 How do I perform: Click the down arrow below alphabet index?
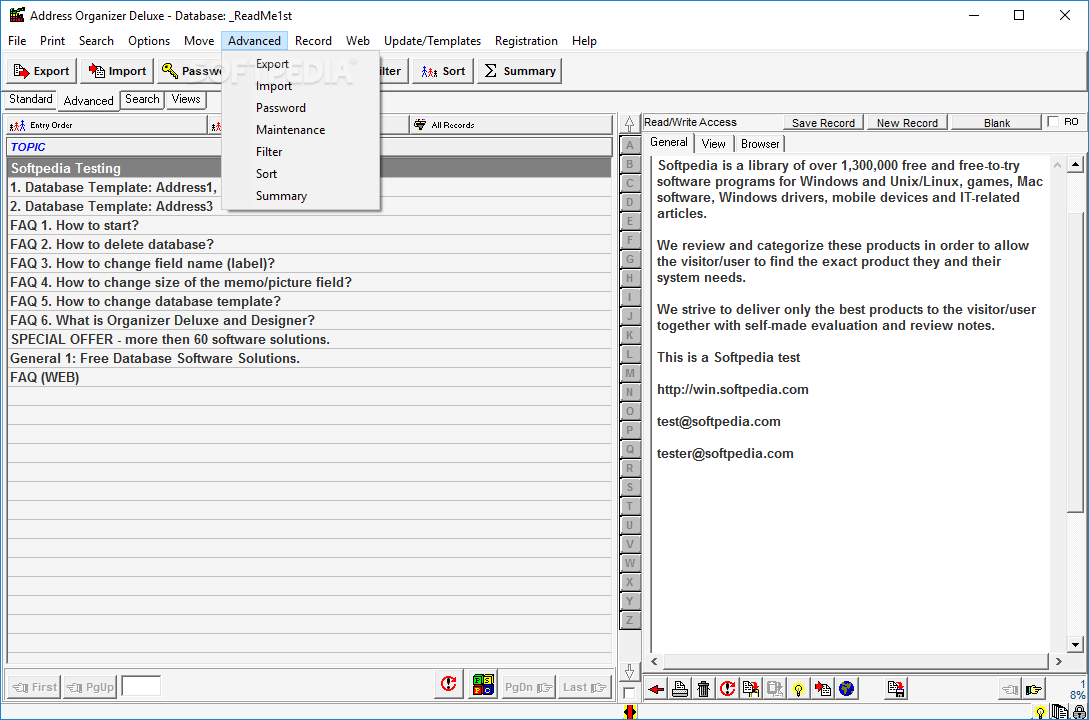coord(629,671)
